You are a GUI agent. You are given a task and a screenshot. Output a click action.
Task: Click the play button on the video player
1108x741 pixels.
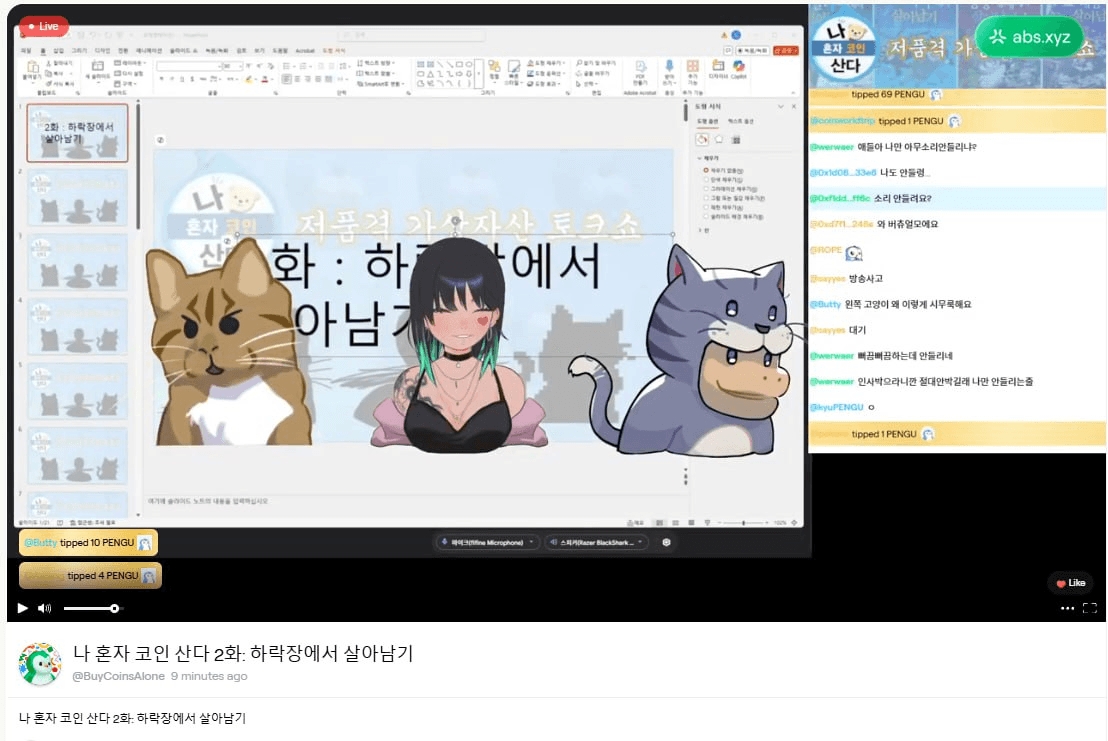(x=23, y=608)
